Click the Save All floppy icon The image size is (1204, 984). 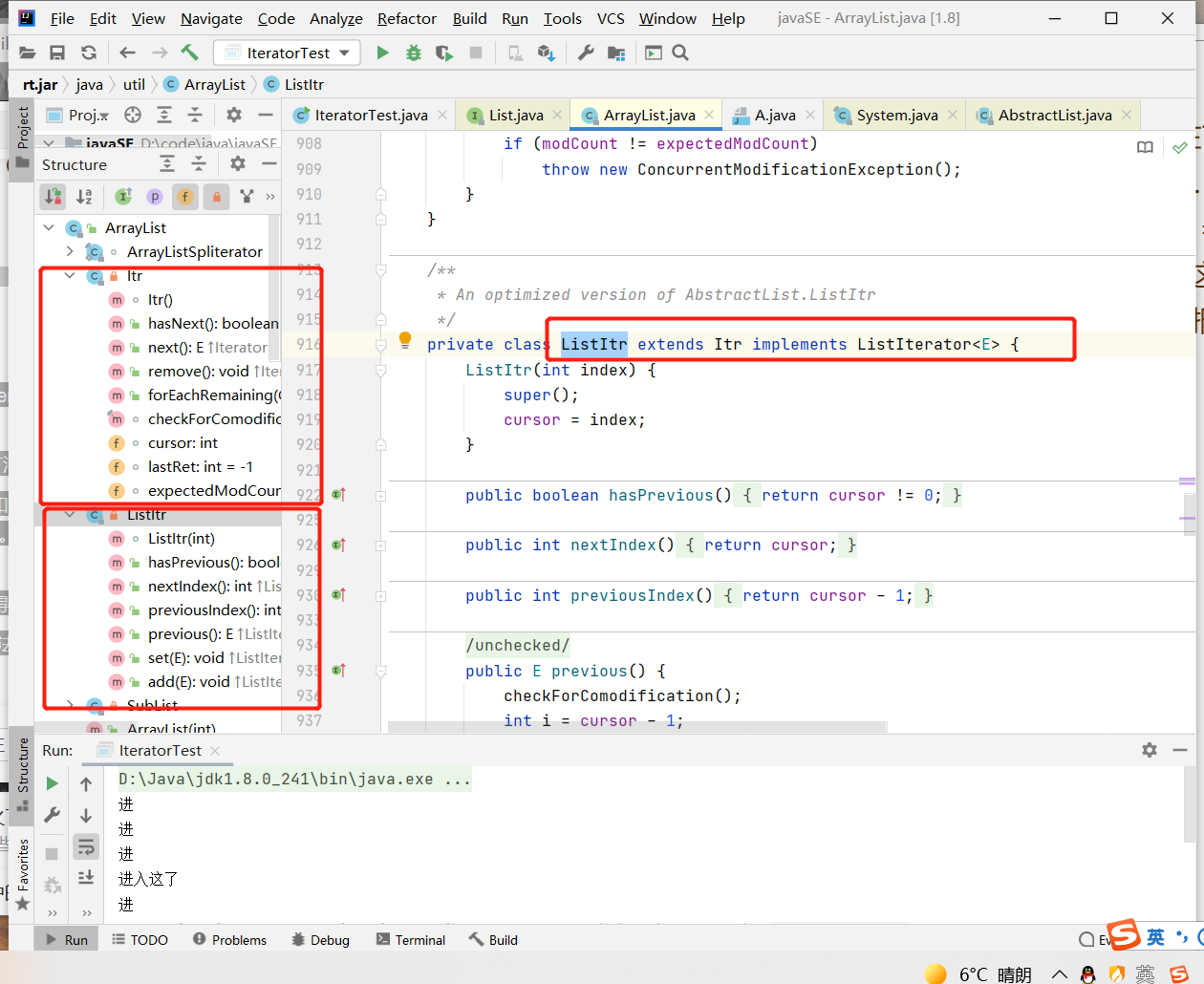pos(57,53)
